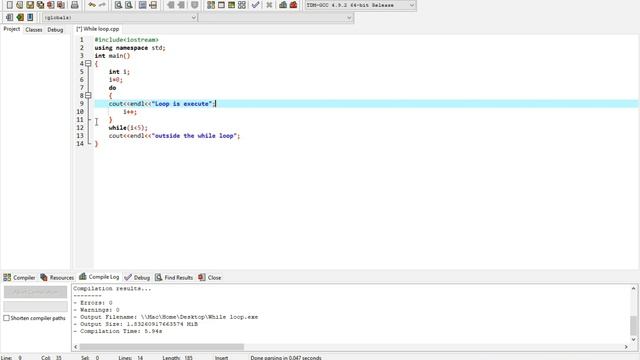Viewport: 640px width, 360px height.
Task: Open the bottom Debug tab
Action: pyautogui.click(x=137, y=277)
